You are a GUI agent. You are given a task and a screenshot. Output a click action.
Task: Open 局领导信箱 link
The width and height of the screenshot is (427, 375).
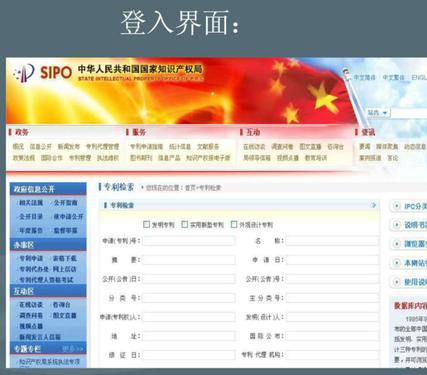257,158
